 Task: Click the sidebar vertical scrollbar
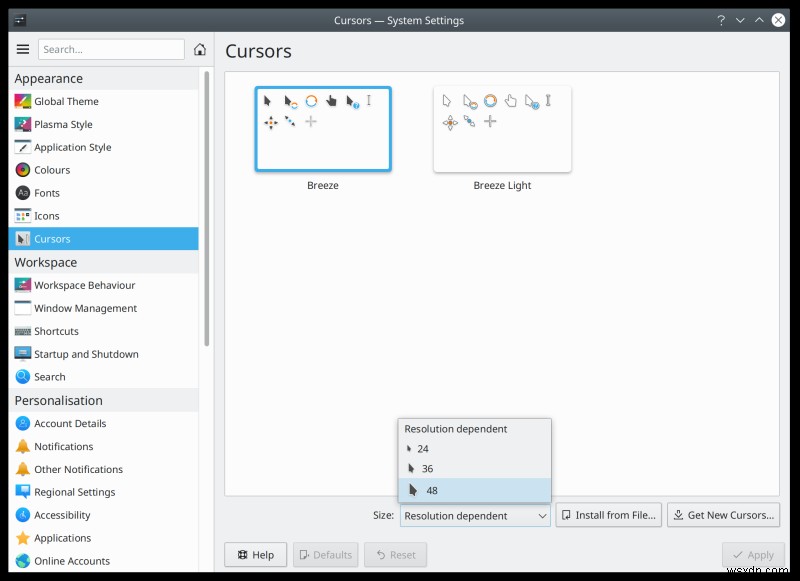point(207,209)
